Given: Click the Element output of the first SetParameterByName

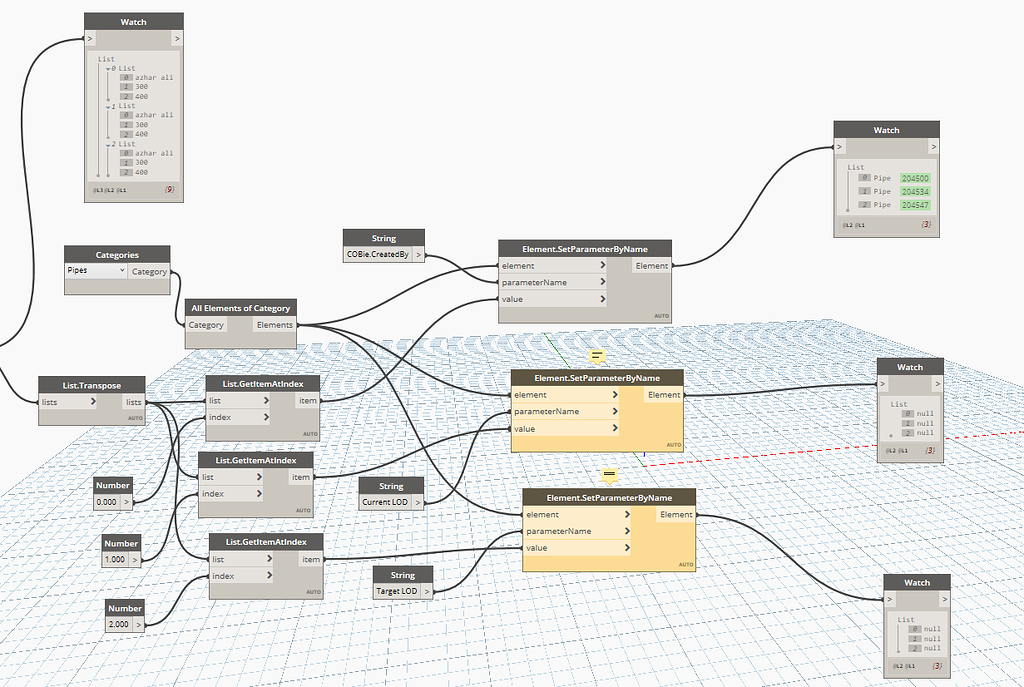Looking at the screenshot, I should pos(652,266).
